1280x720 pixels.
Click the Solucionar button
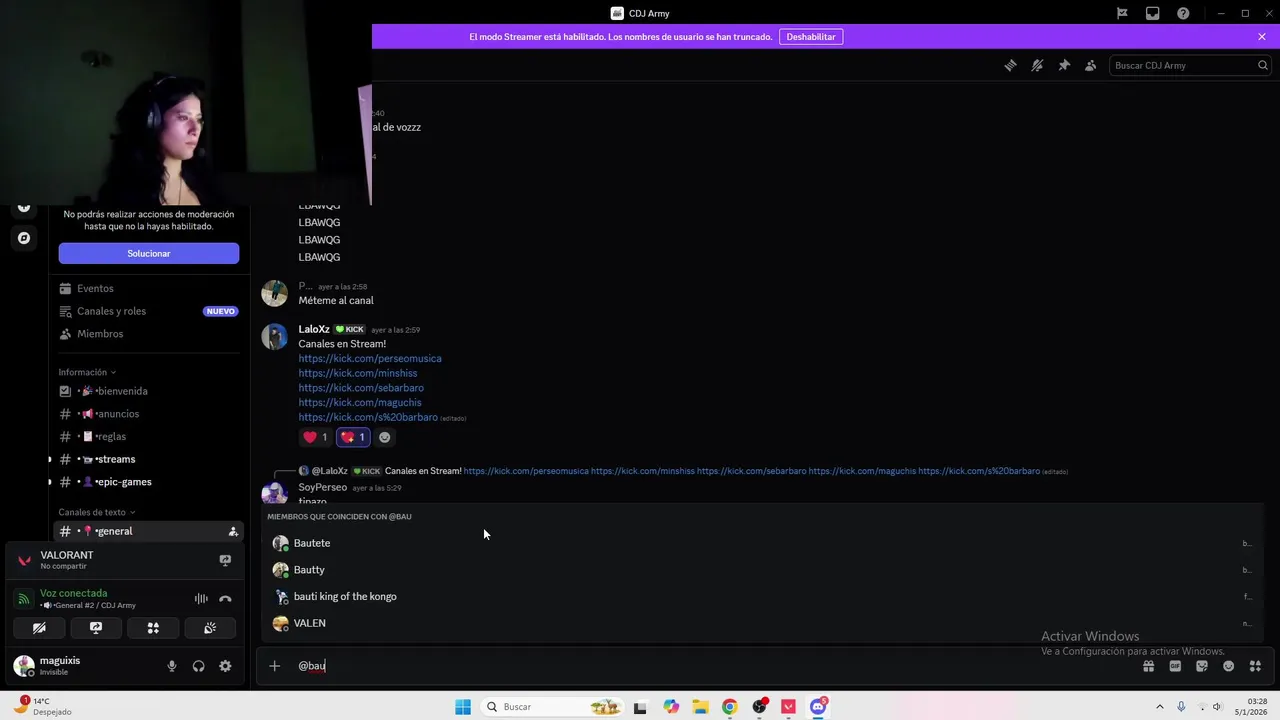point(149,253)
